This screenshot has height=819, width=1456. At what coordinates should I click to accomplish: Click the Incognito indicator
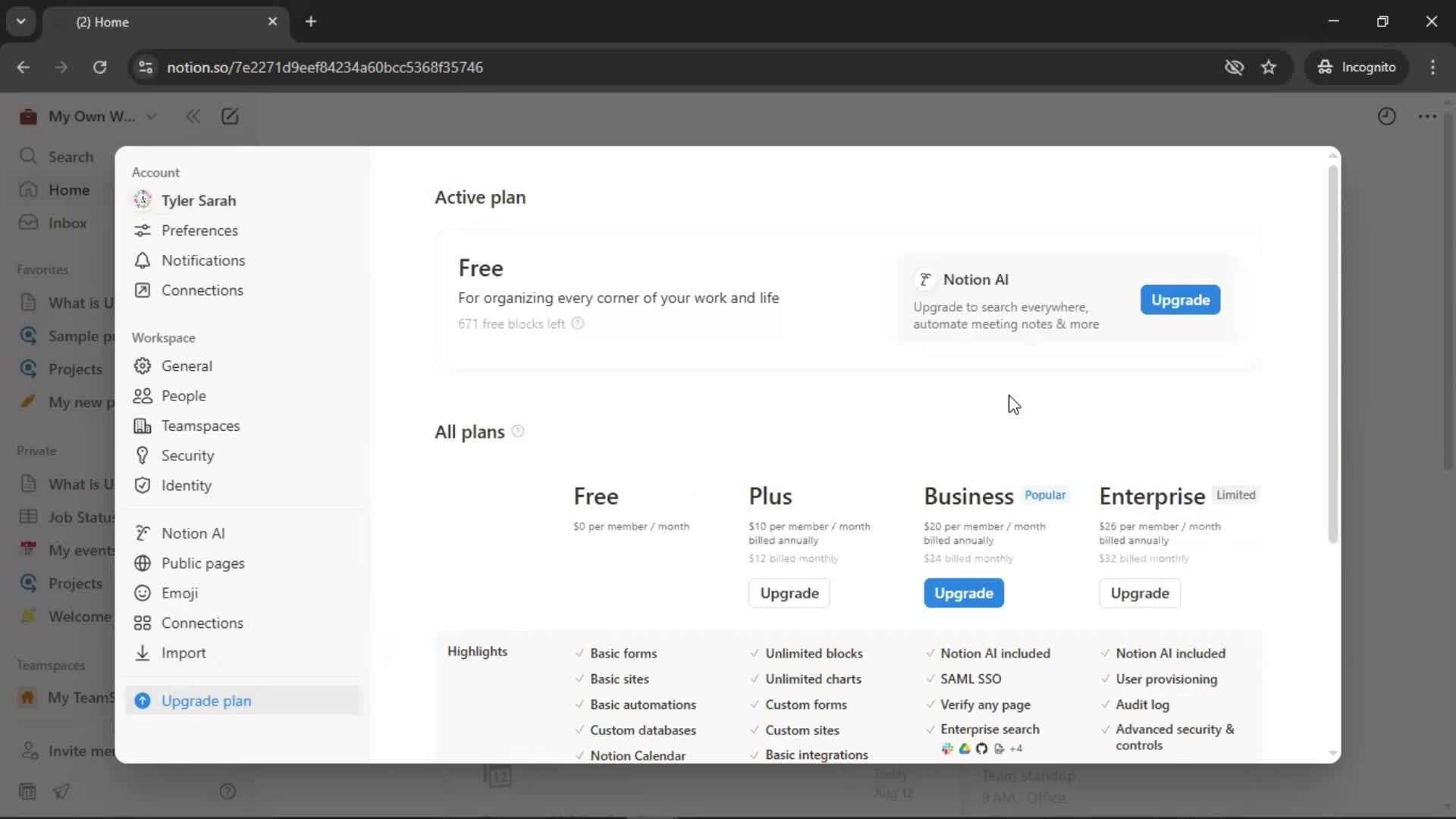tap(1356, 67)
